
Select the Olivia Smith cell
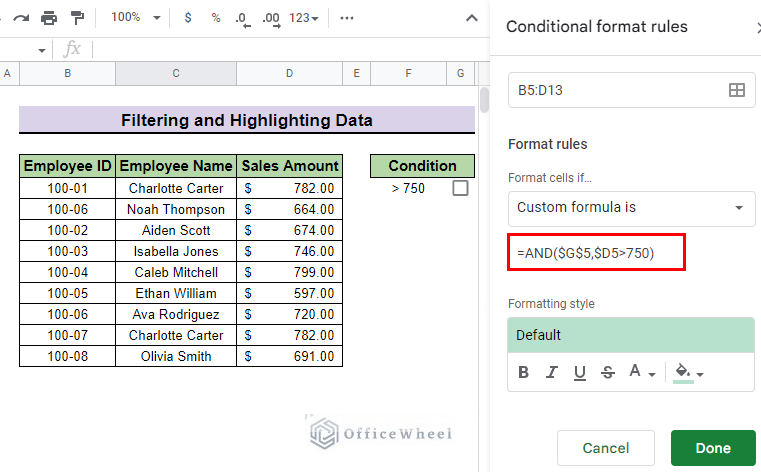click(176, 356)
